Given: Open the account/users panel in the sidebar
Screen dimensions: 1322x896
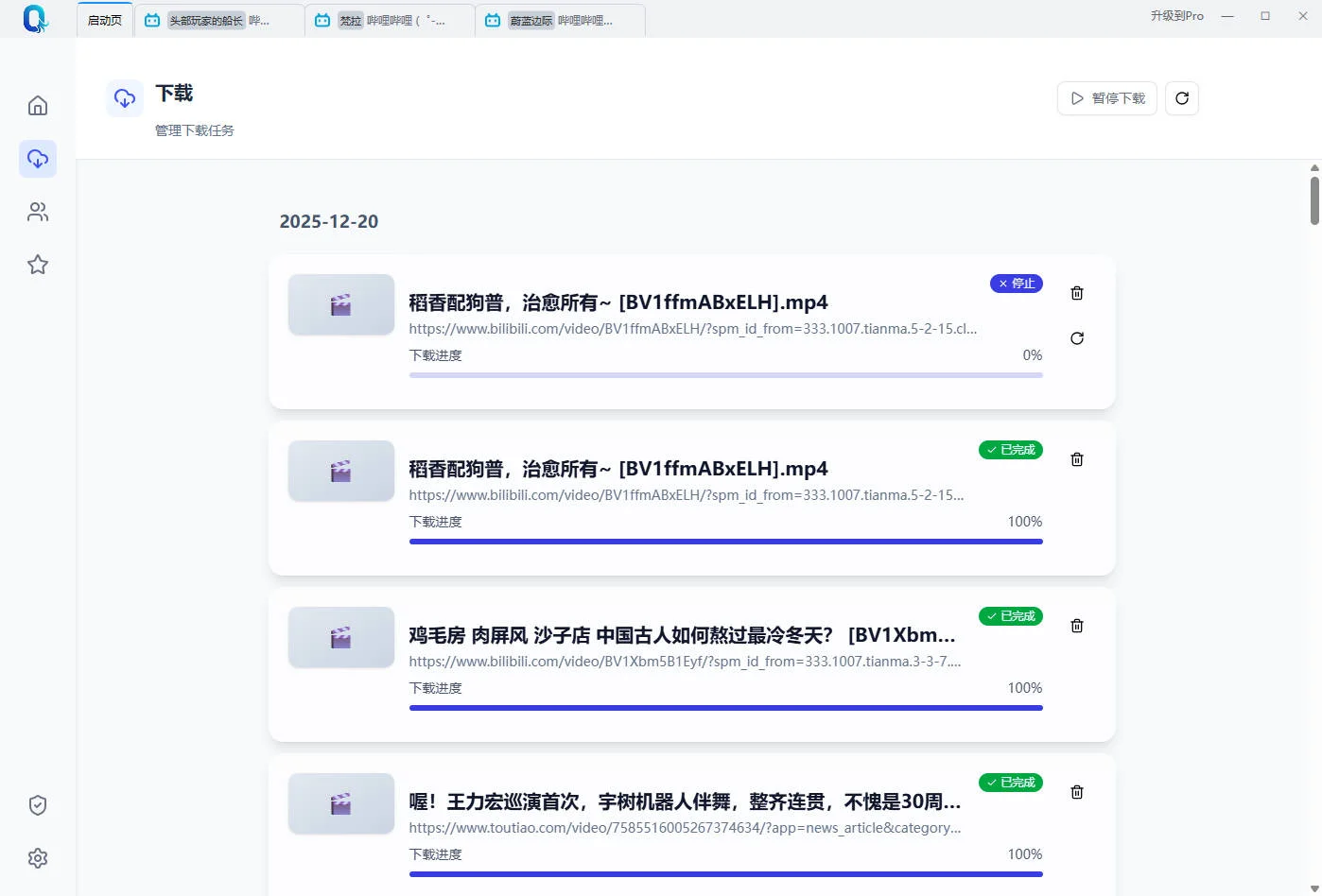Looking at the screenshot, I should click(x=37, y=212).
